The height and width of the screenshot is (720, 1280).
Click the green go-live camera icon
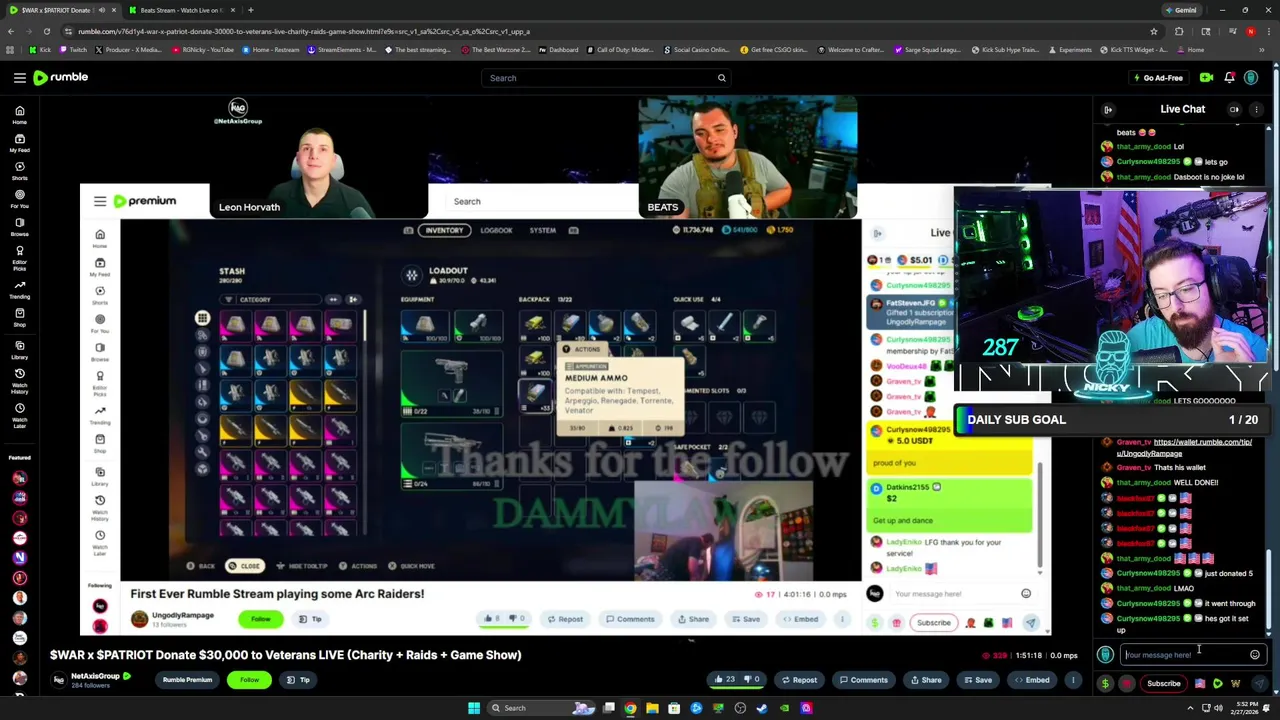1206,78
